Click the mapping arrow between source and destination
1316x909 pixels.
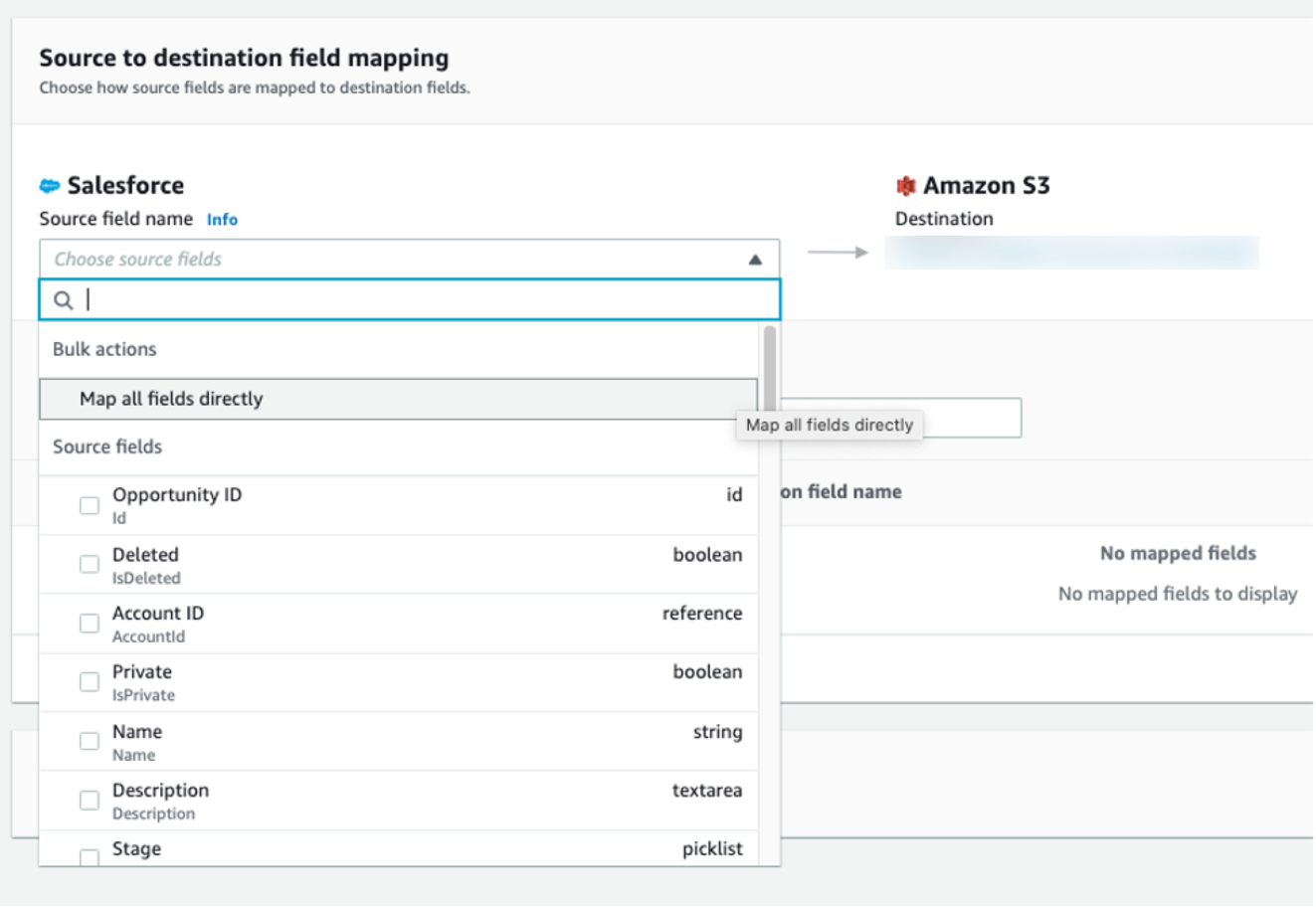pos(838,253)
